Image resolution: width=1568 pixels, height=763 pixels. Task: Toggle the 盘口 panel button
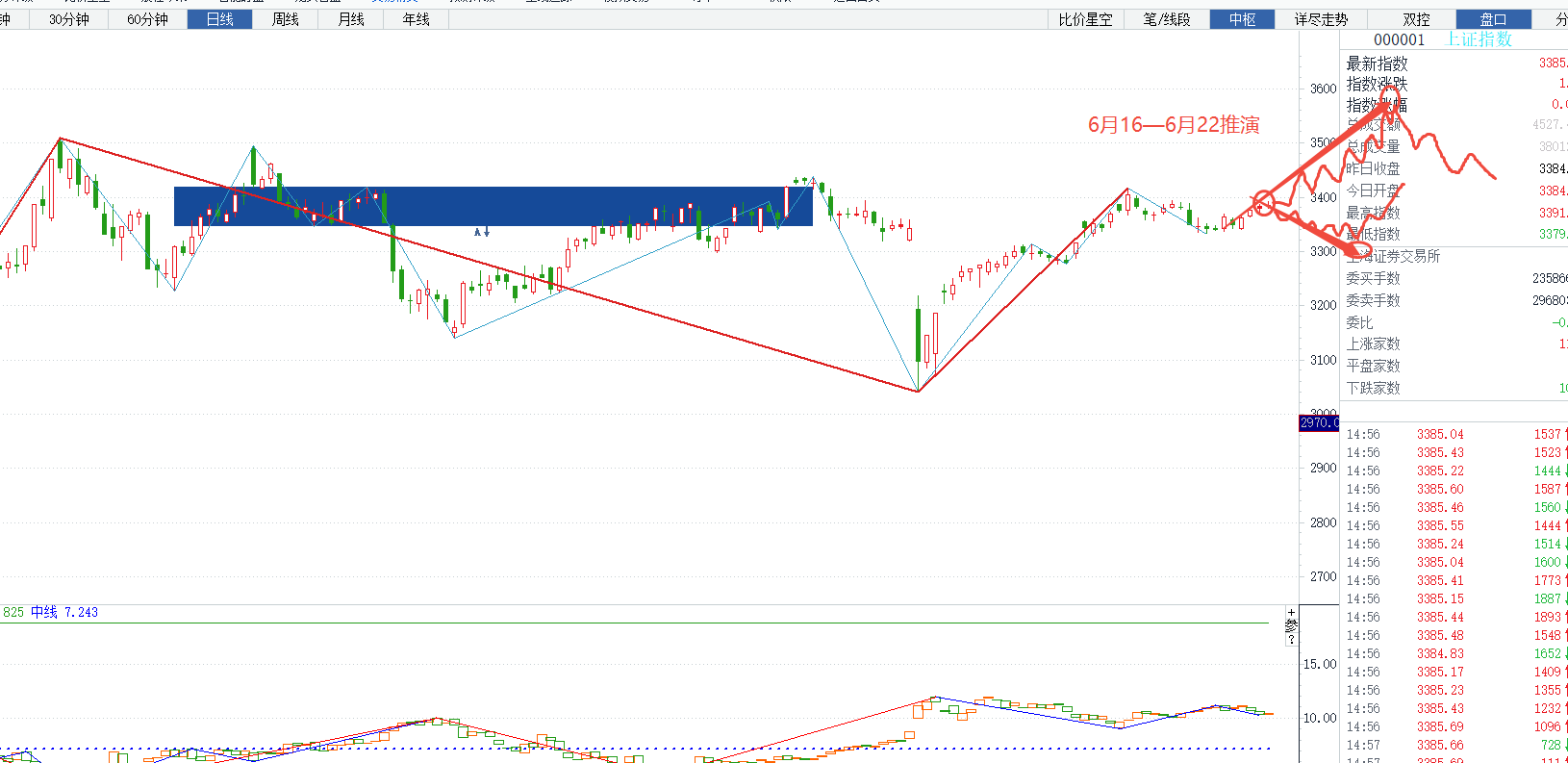[x=1492, y=19]
